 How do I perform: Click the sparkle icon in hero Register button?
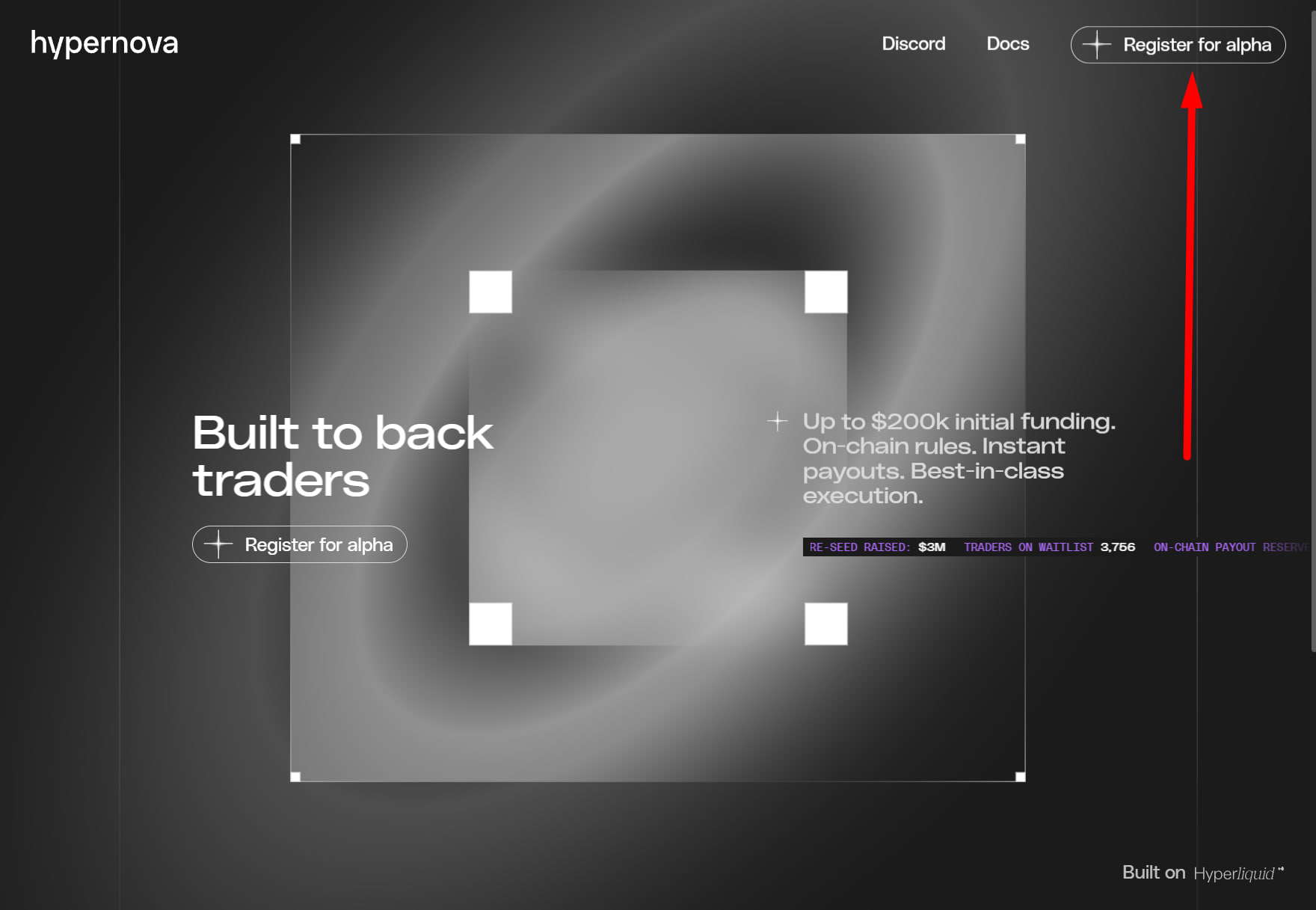pos(218,544)
